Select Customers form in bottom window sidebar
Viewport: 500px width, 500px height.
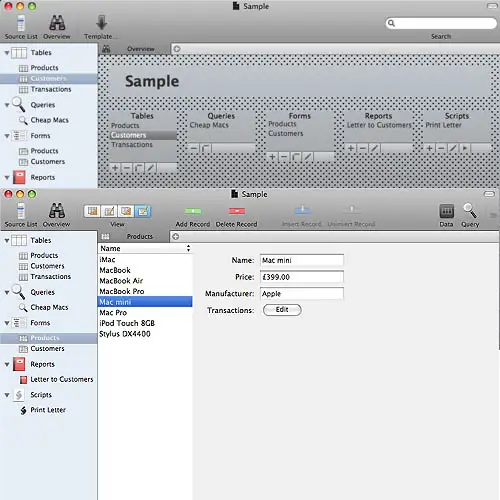tap(49, 349)
